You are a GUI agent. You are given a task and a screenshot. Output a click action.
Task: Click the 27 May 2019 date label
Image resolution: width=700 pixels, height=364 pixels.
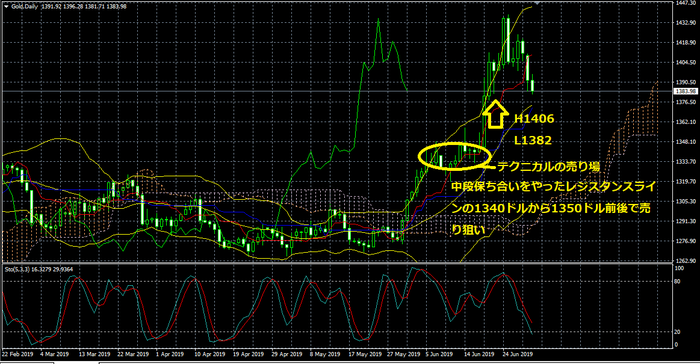[404, 354]
